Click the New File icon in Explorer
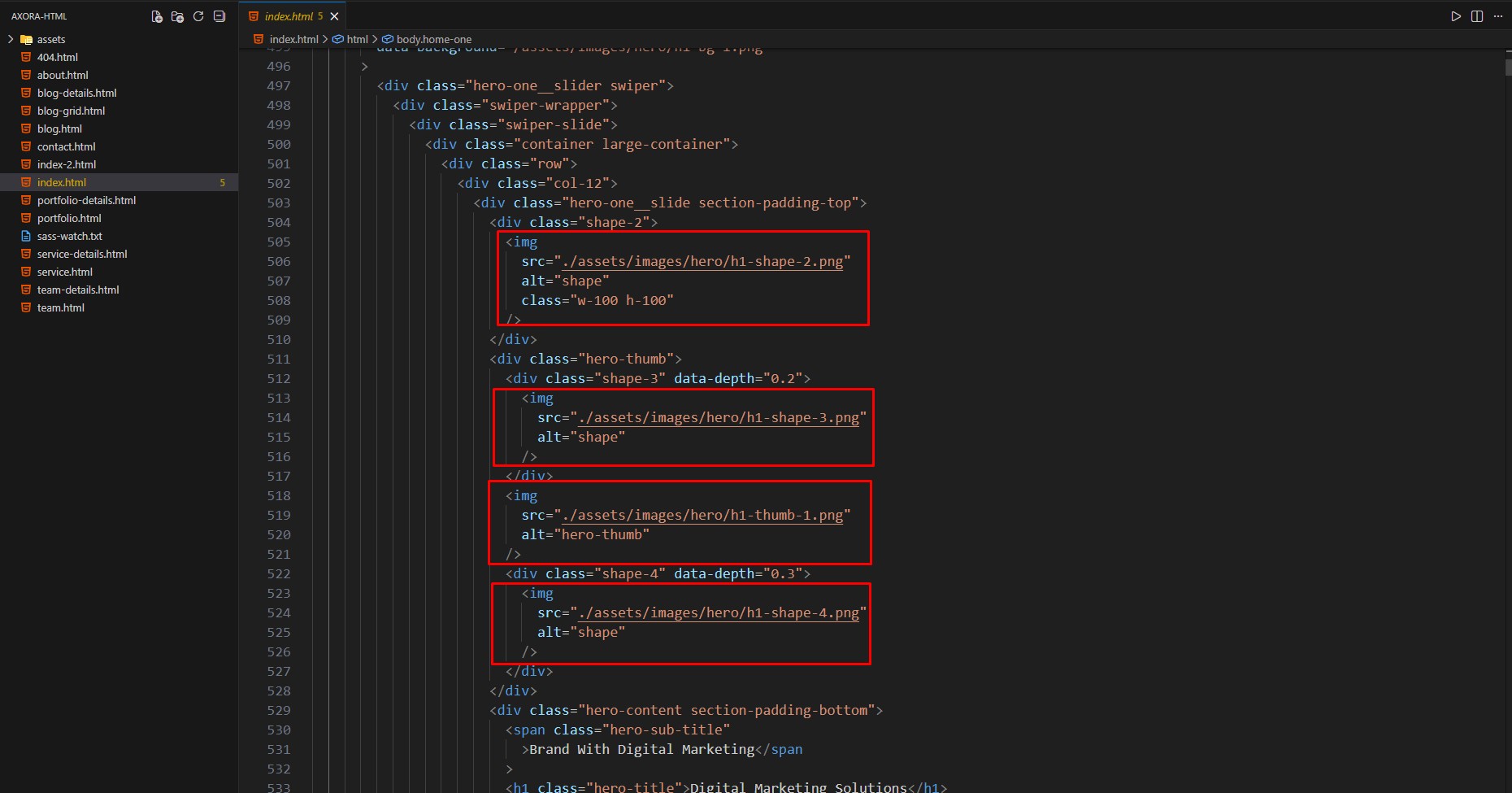The width and height of the screenshot is (1512, 793). 157,16
